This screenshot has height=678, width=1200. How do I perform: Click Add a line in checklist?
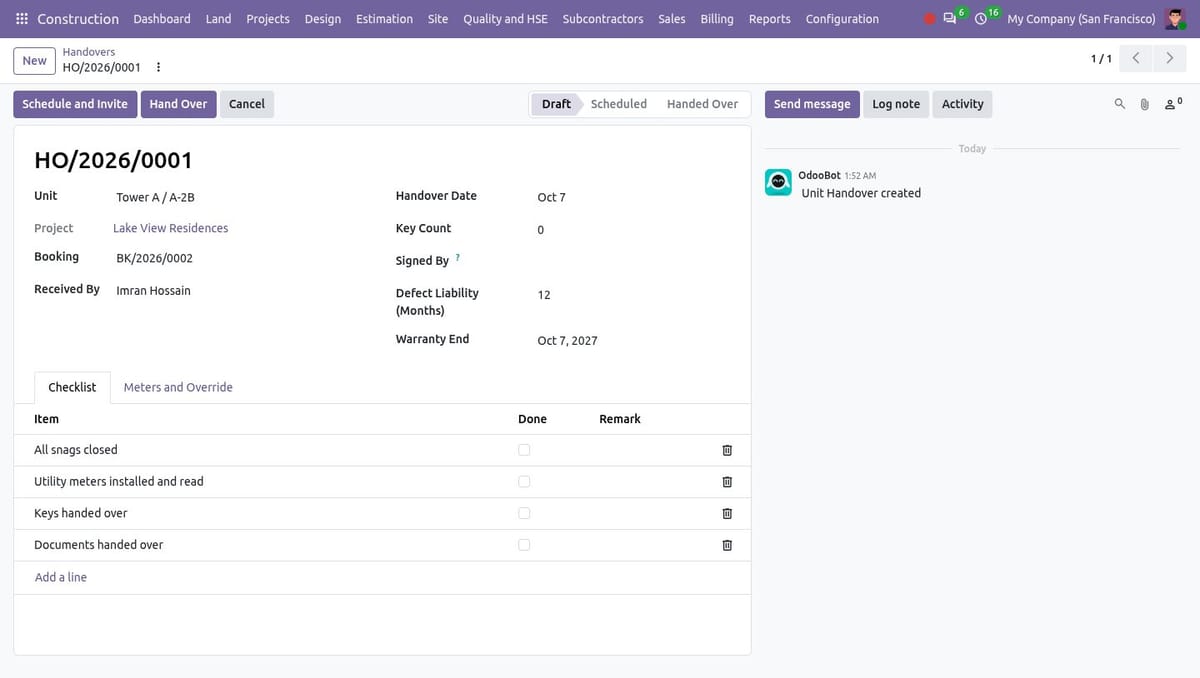(x=61, y=577)
